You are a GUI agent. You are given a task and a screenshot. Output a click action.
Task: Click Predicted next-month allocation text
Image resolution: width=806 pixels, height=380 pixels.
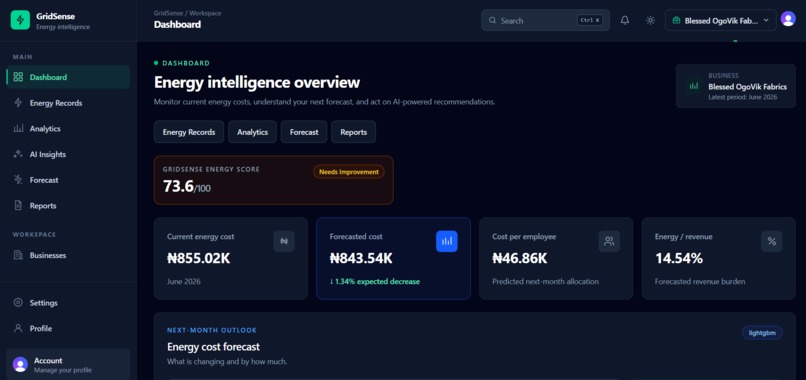click(x=545, y=281)
